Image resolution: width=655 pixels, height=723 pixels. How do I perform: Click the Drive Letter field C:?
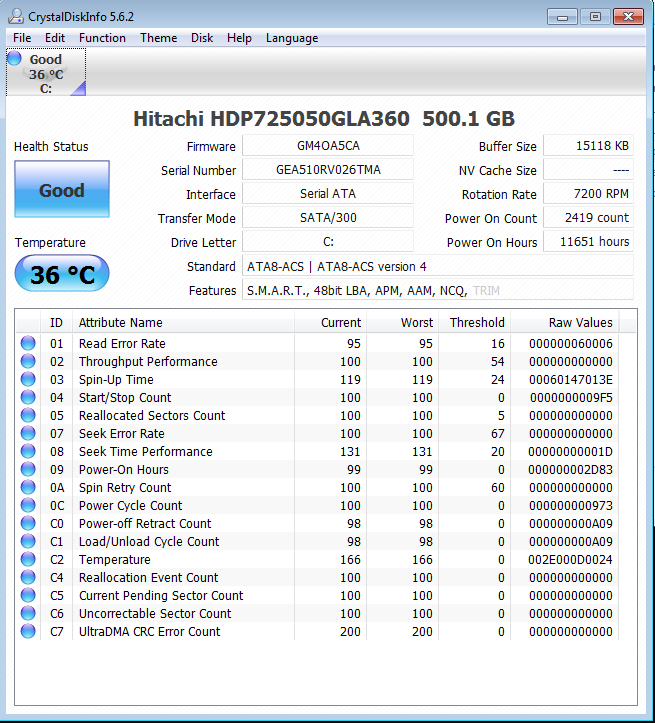click(x=328, y=242)
